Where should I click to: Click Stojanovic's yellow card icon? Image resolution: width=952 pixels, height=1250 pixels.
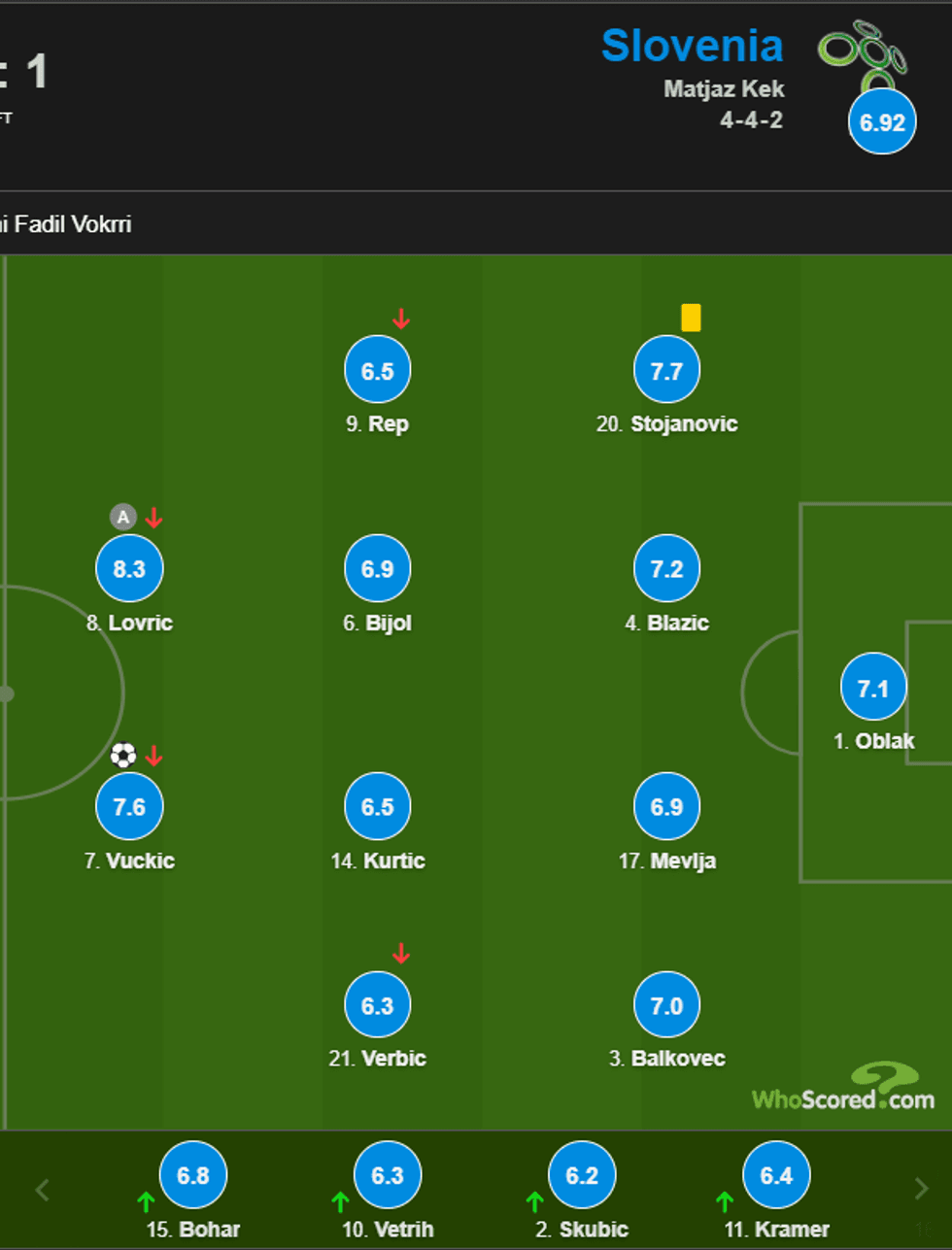(691, 318)
